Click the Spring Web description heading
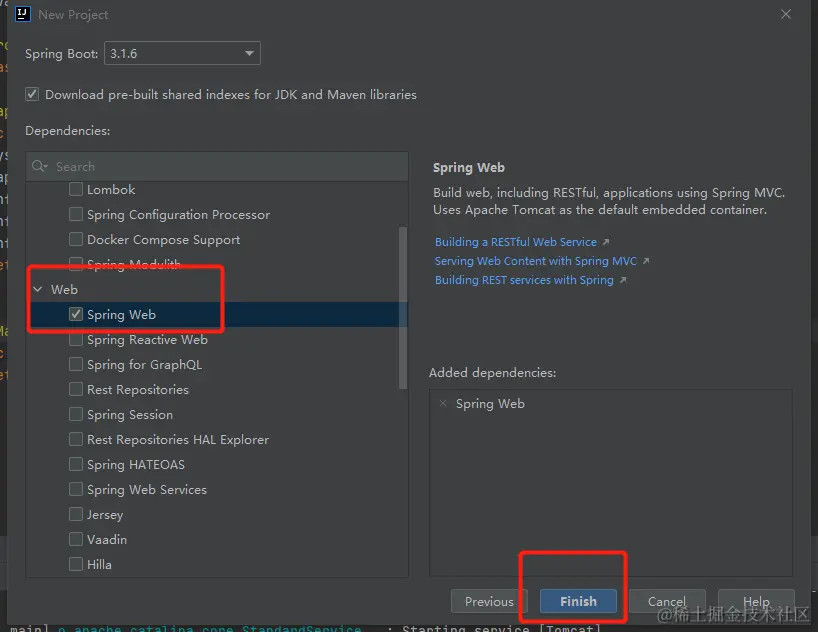 pos(468,168)
